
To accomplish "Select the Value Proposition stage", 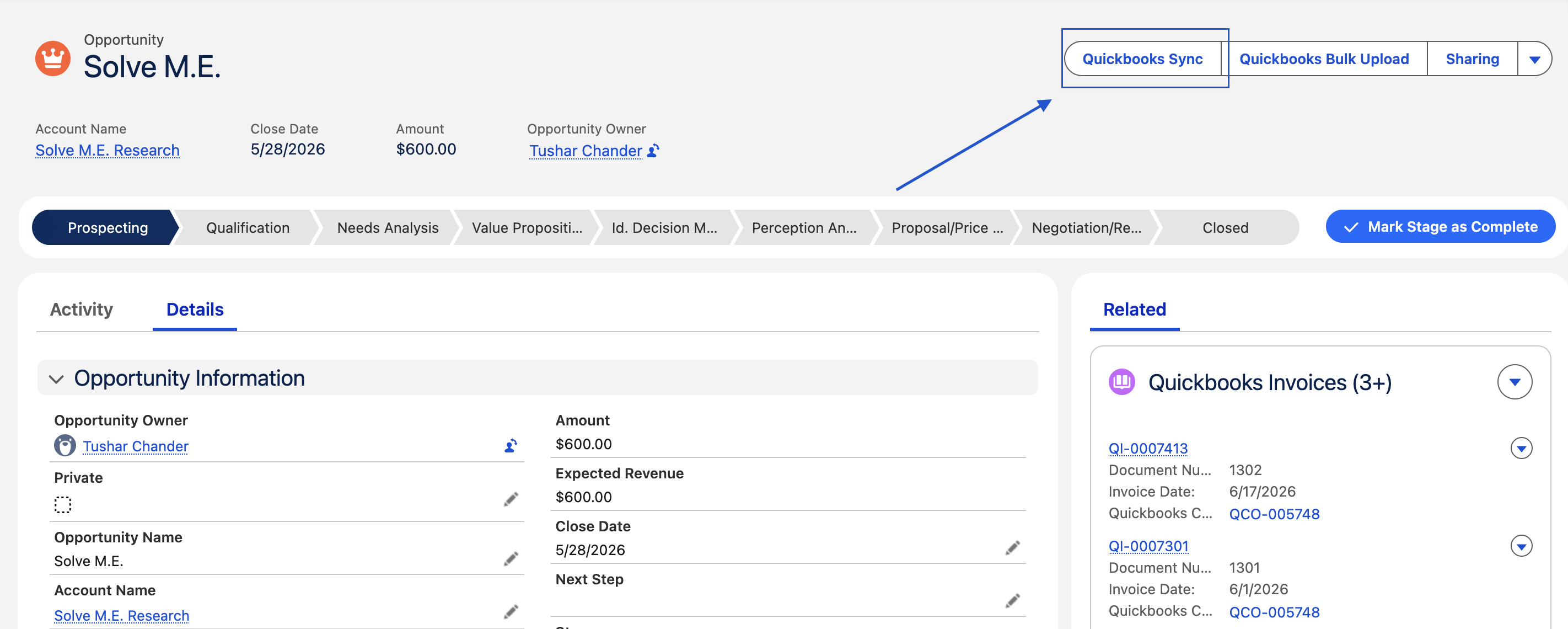I will point(527,228).
